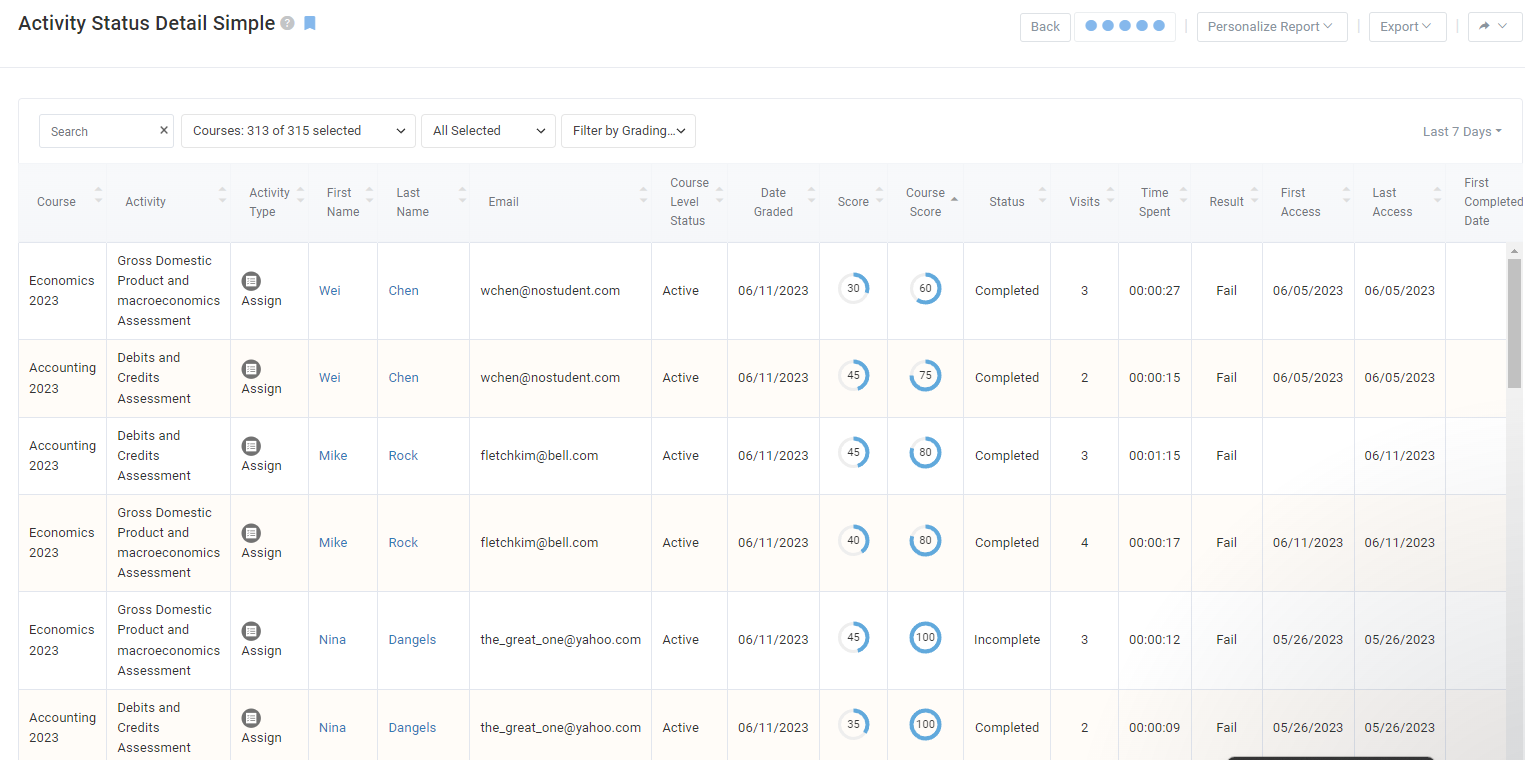Click the Dangels last name link
The width and height of the screenshot is (1525, 760).
412,640
